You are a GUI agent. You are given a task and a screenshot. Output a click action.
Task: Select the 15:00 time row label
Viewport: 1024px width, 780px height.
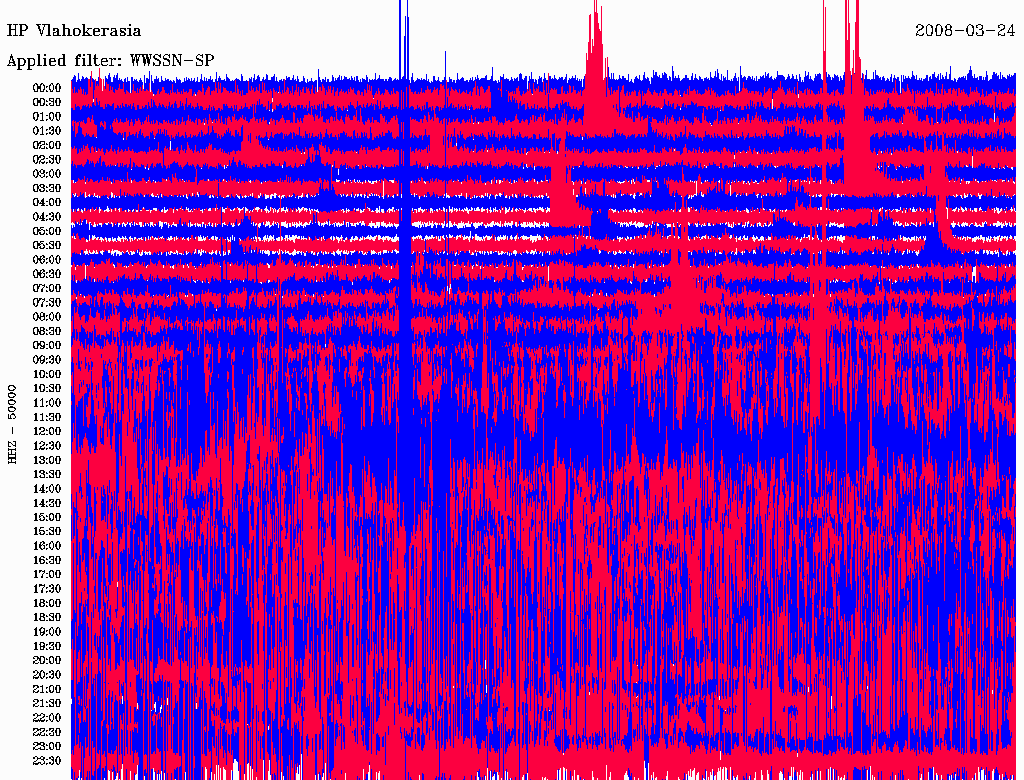(47, 518)
